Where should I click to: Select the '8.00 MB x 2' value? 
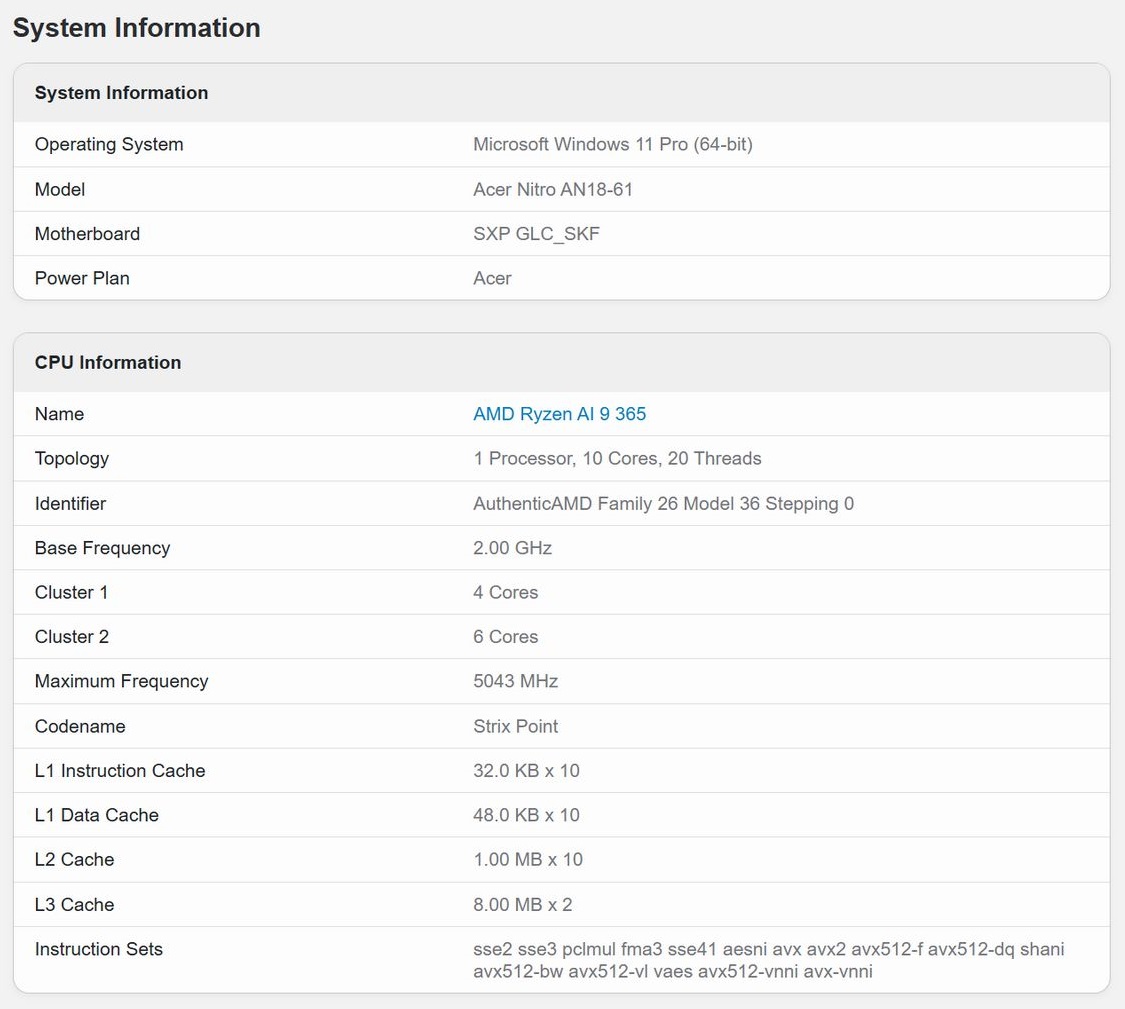coord(522,905)
